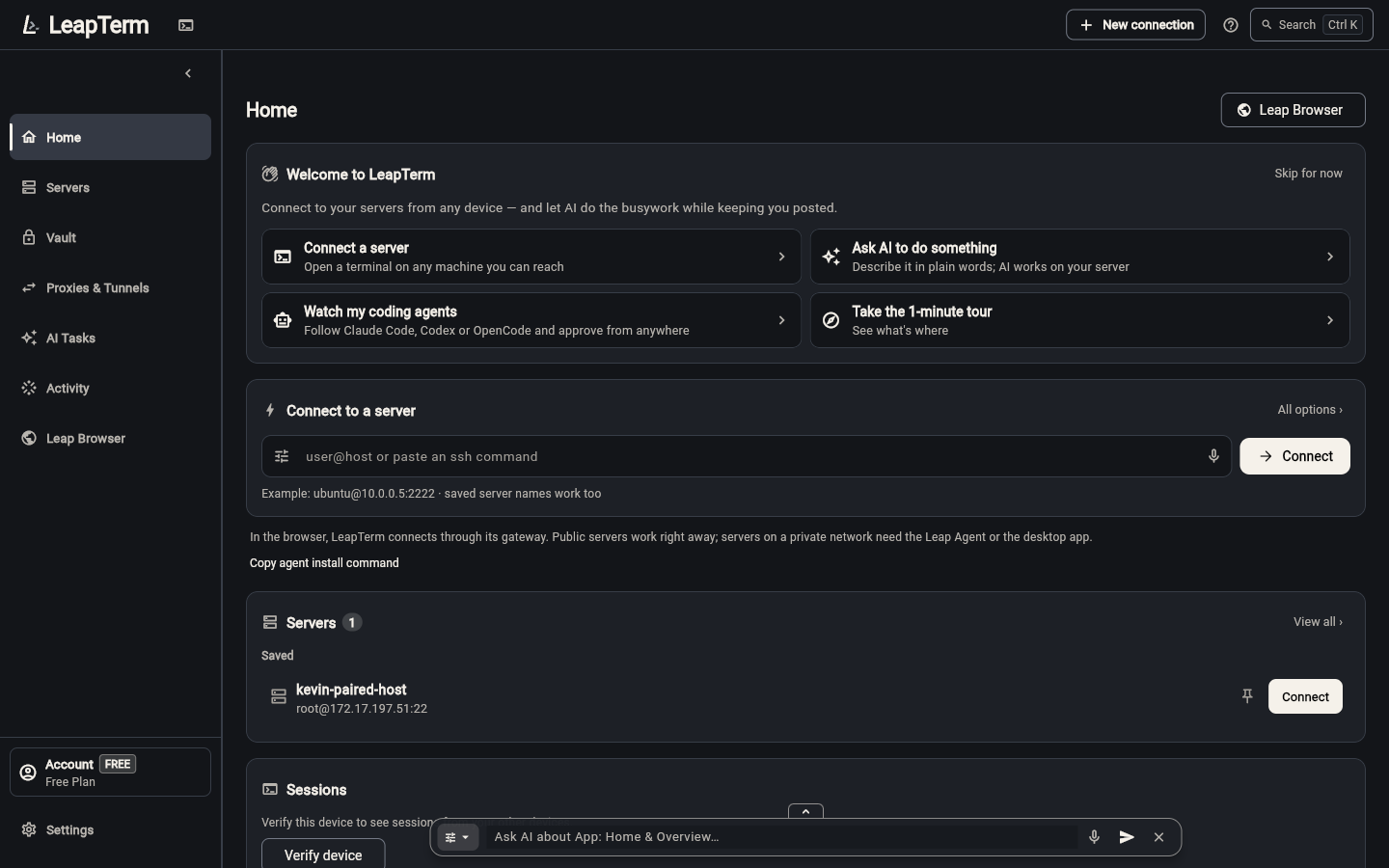Open AI Tasks in the sidebar
1389x868 pixels.
(111, 338)
